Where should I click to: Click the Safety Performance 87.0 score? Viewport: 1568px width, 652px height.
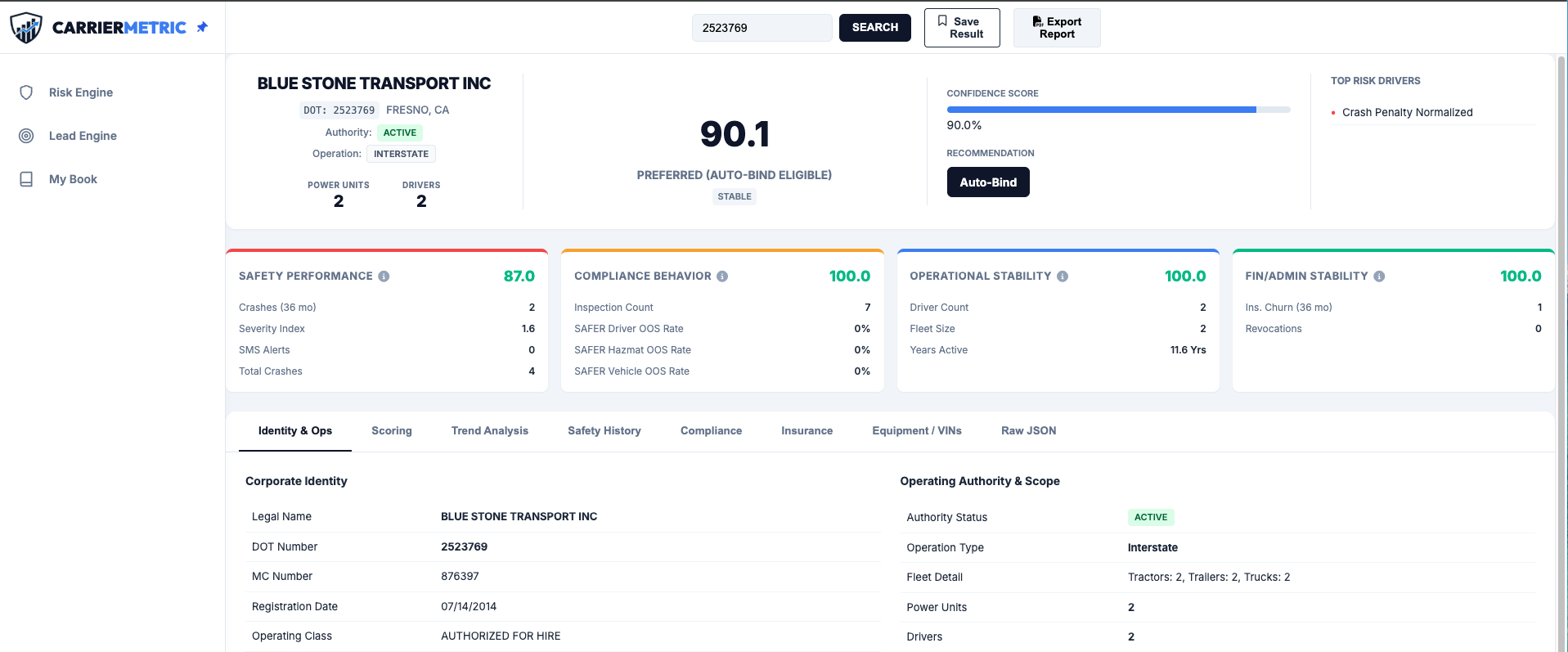click(x=519, y=277)
